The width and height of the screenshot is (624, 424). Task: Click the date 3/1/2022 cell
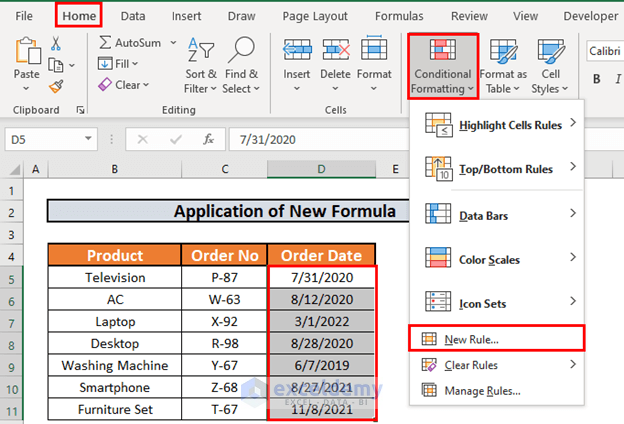click(322, 321)
